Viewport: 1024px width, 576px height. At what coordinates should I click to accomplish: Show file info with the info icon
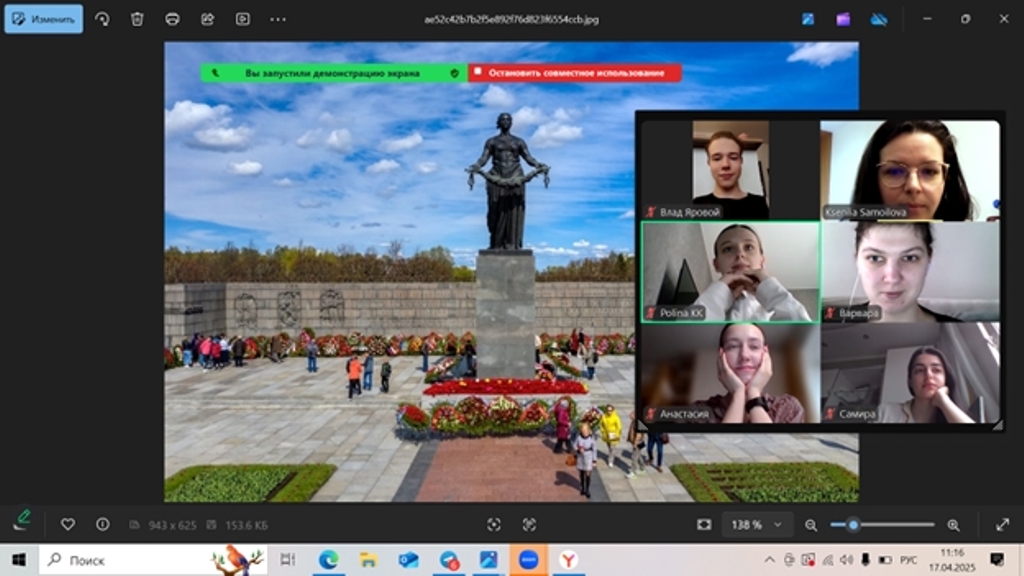click(x=102, y=524)
